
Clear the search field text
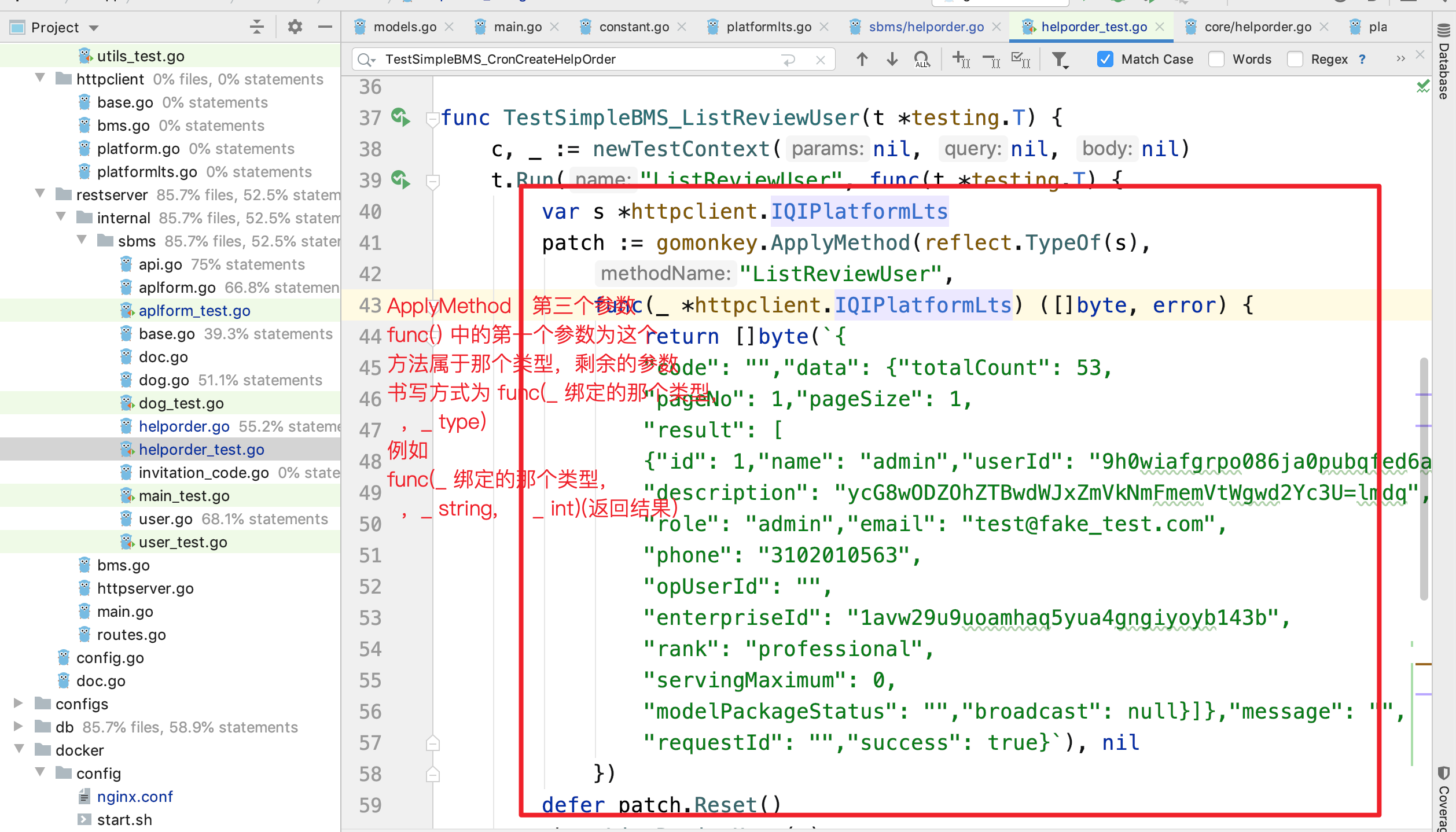[x=820, y=60]
